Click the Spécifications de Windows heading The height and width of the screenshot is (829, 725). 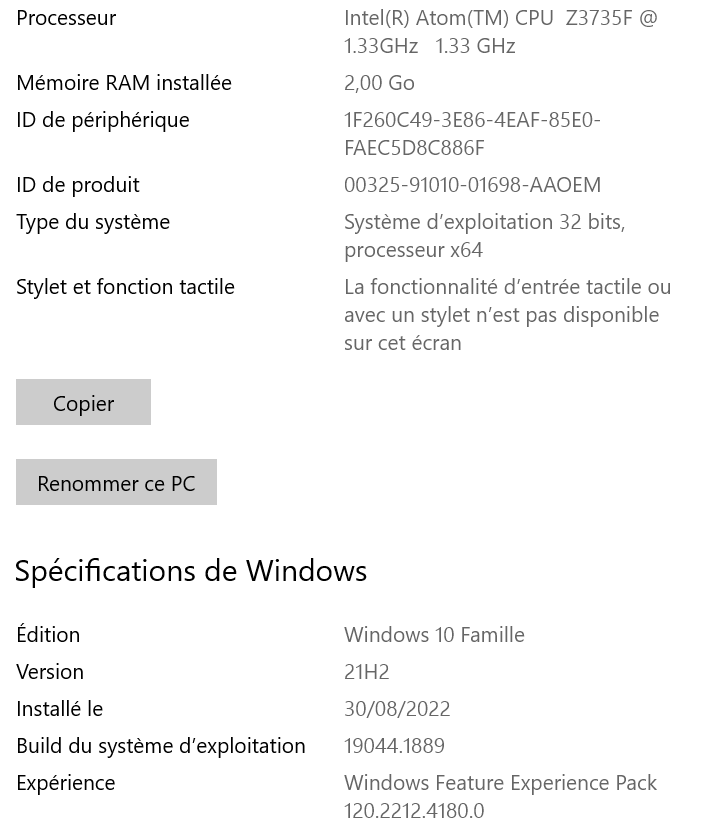tap(191, 570)
